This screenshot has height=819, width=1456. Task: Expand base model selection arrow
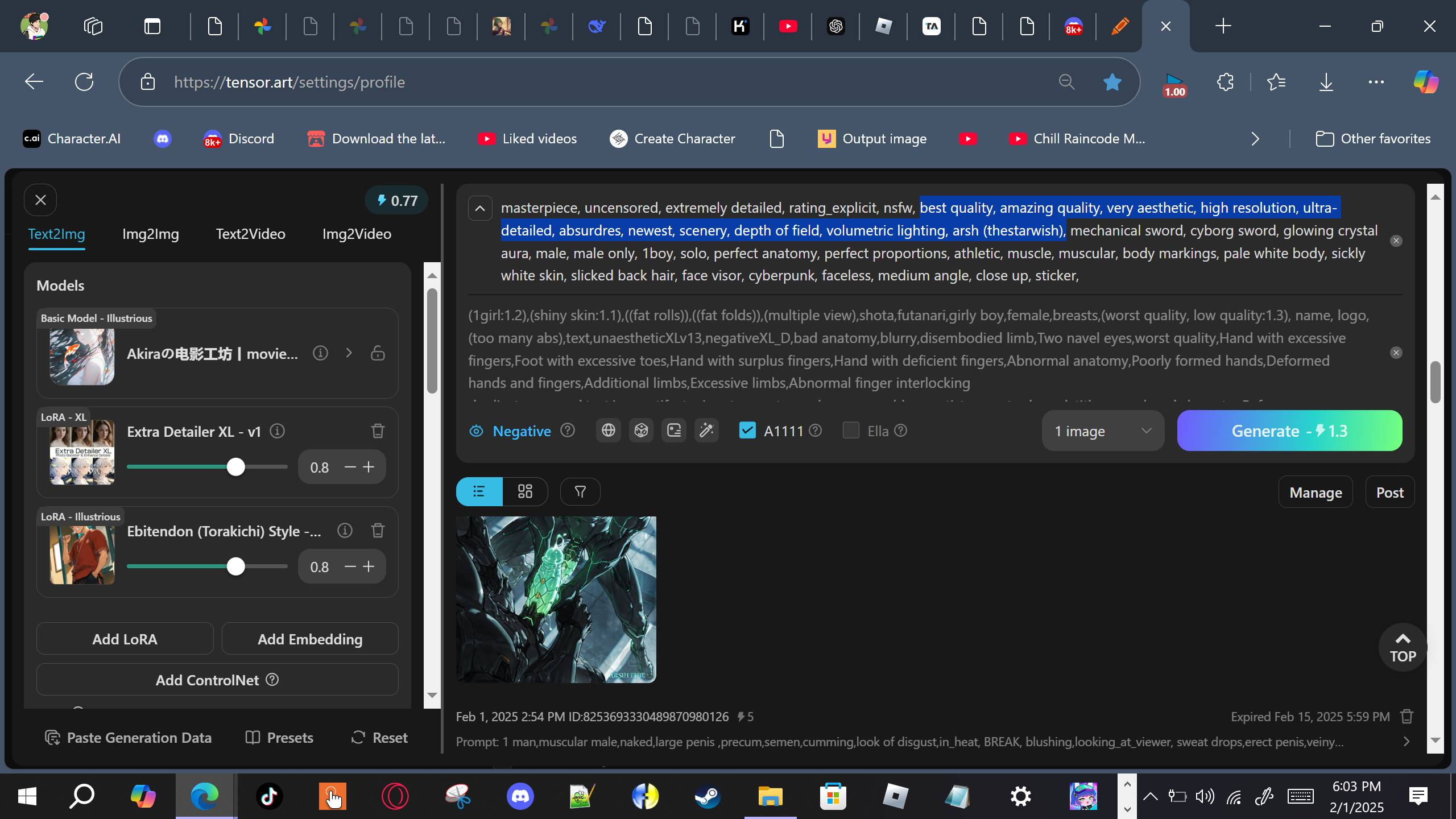coord(349,353)
